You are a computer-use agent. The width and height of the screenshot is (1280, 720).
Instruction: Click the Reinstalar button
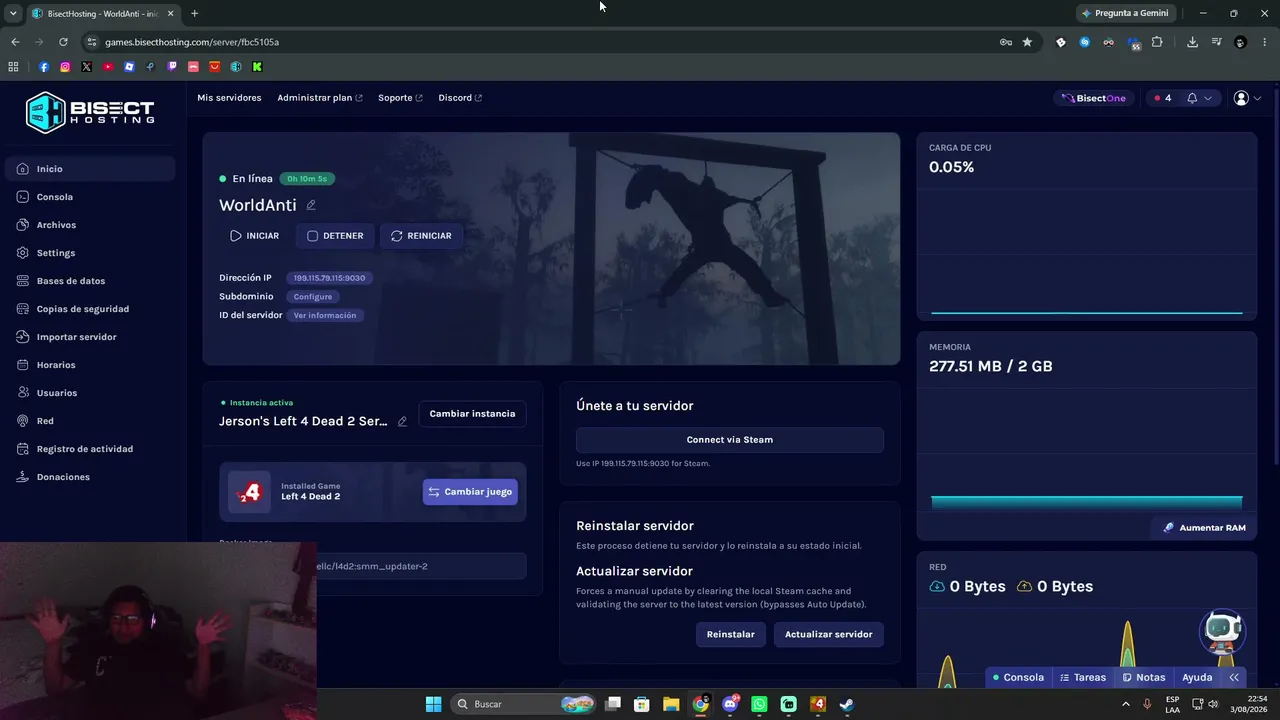coord(731,634)
